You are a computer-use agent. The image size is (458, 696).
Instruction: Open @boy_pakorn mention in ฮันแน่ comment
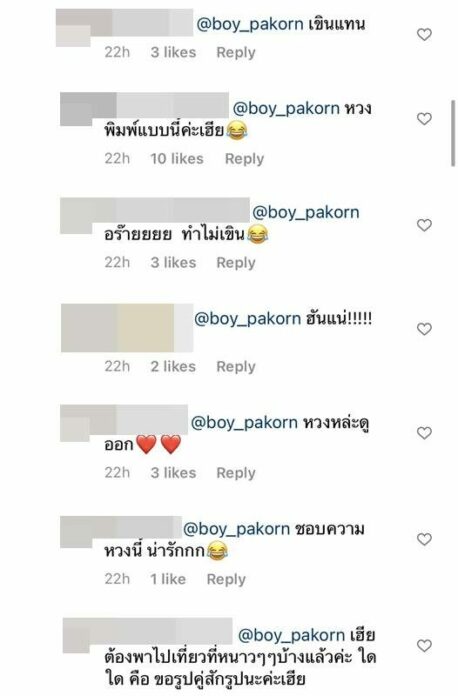click(248, 319)
